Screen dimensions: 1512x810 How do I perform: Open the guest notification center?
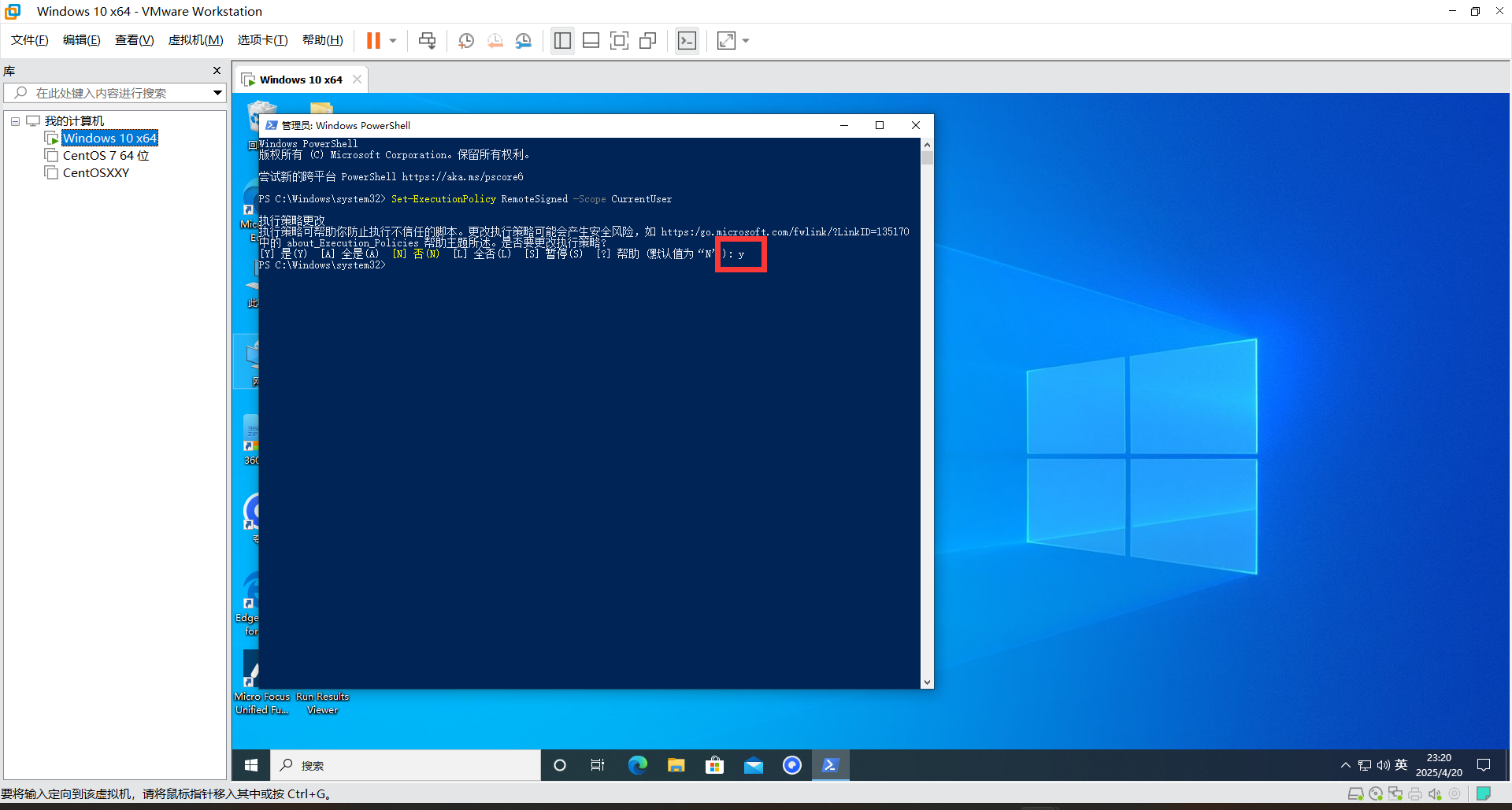pyautogui.click(x=1484, y=765)
